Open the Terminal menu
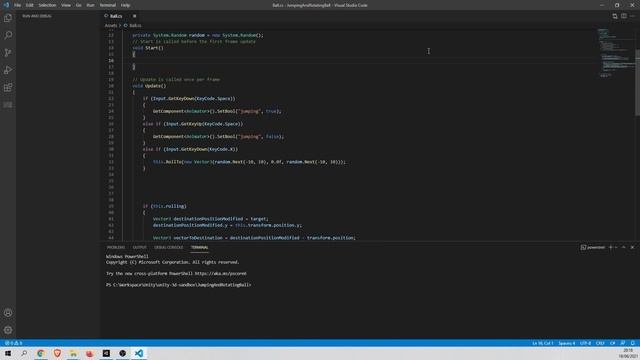640x360 pixels. 108,5
